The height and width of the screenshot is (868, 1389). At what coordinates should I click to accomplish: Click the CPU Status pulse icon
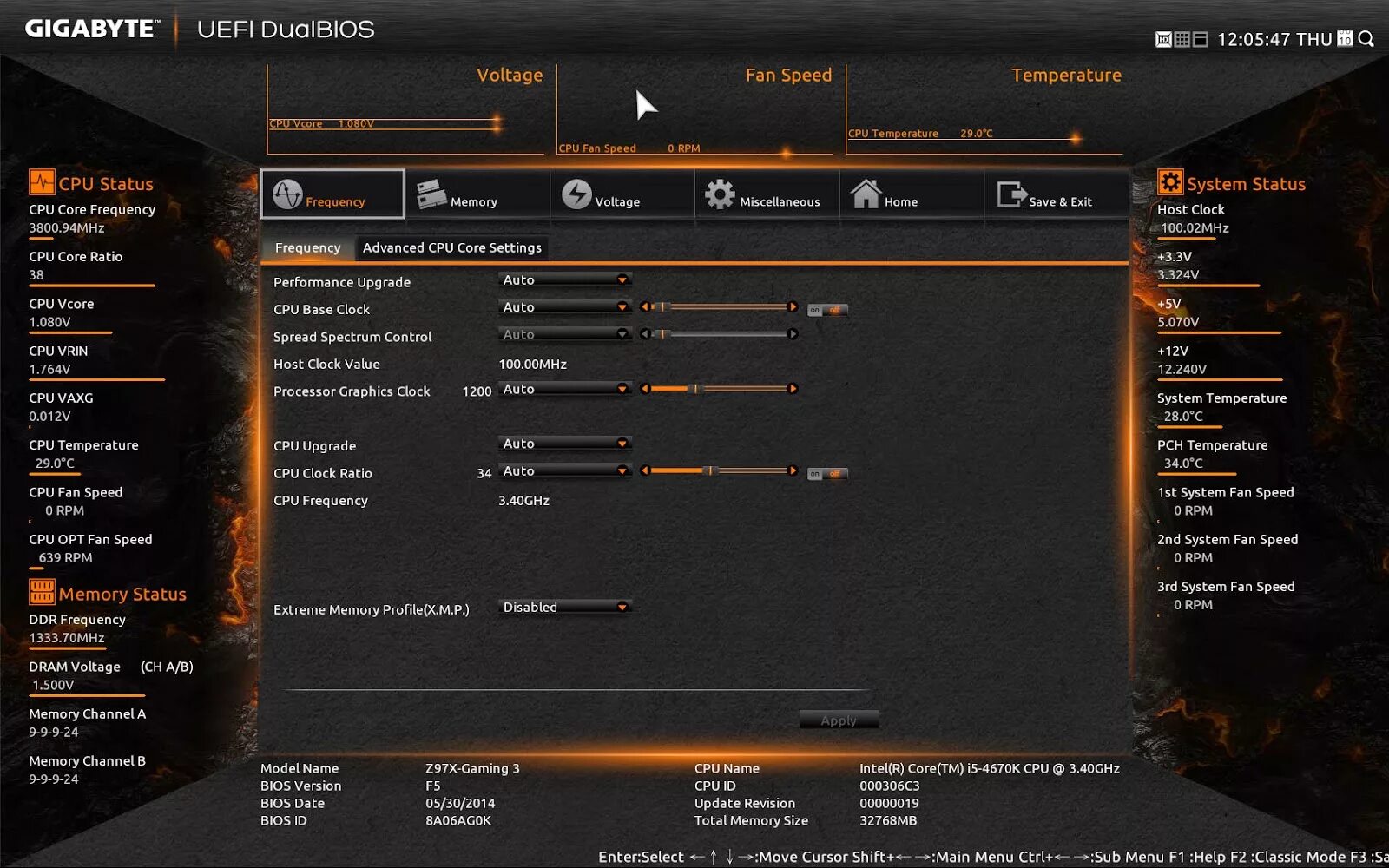(42, 182)
